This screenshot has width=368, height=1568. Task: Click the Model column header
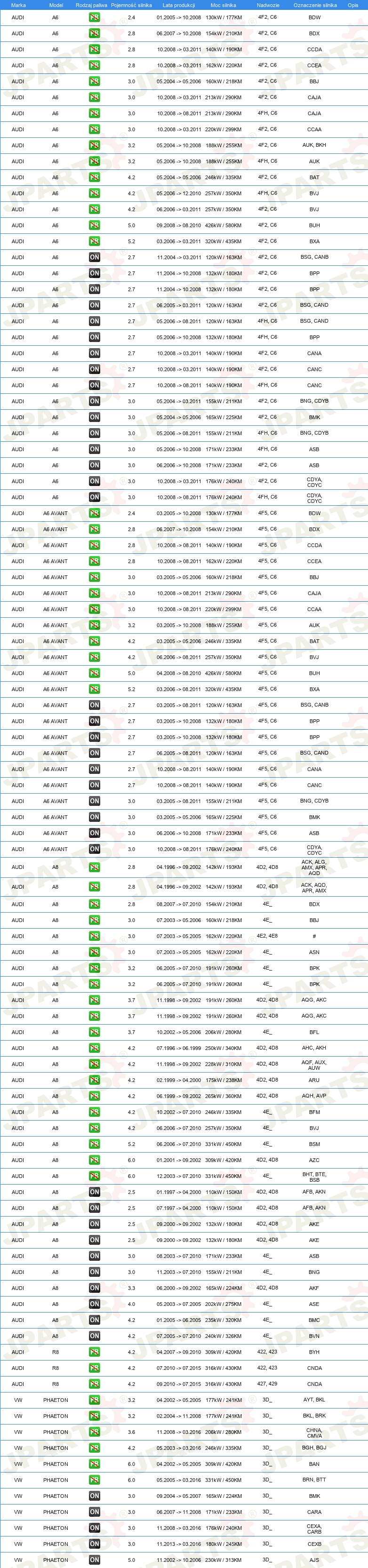56,5
